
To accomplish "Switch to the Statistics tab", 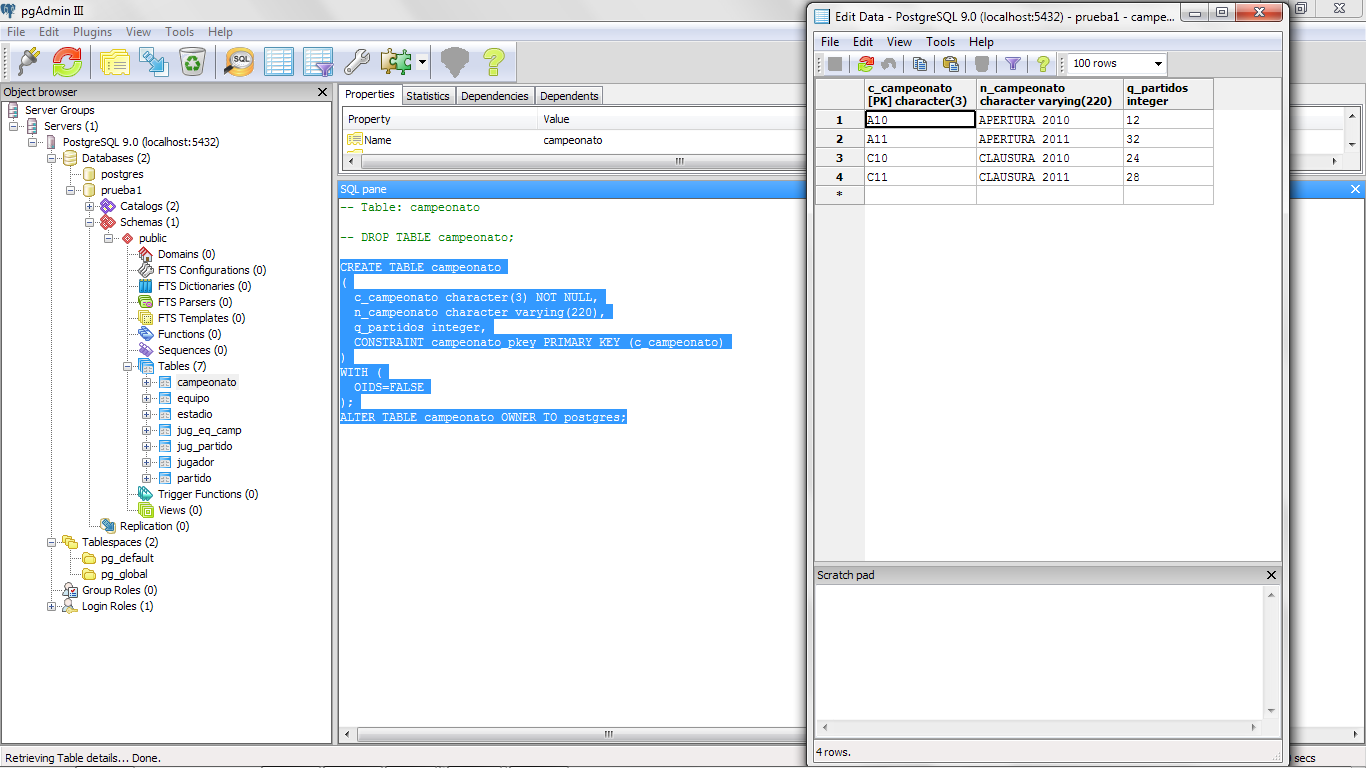I will (428, 95).
